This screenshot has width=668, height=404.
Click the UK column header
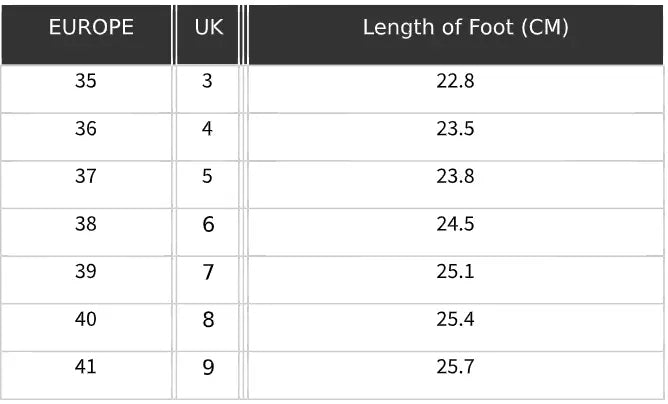207,29
